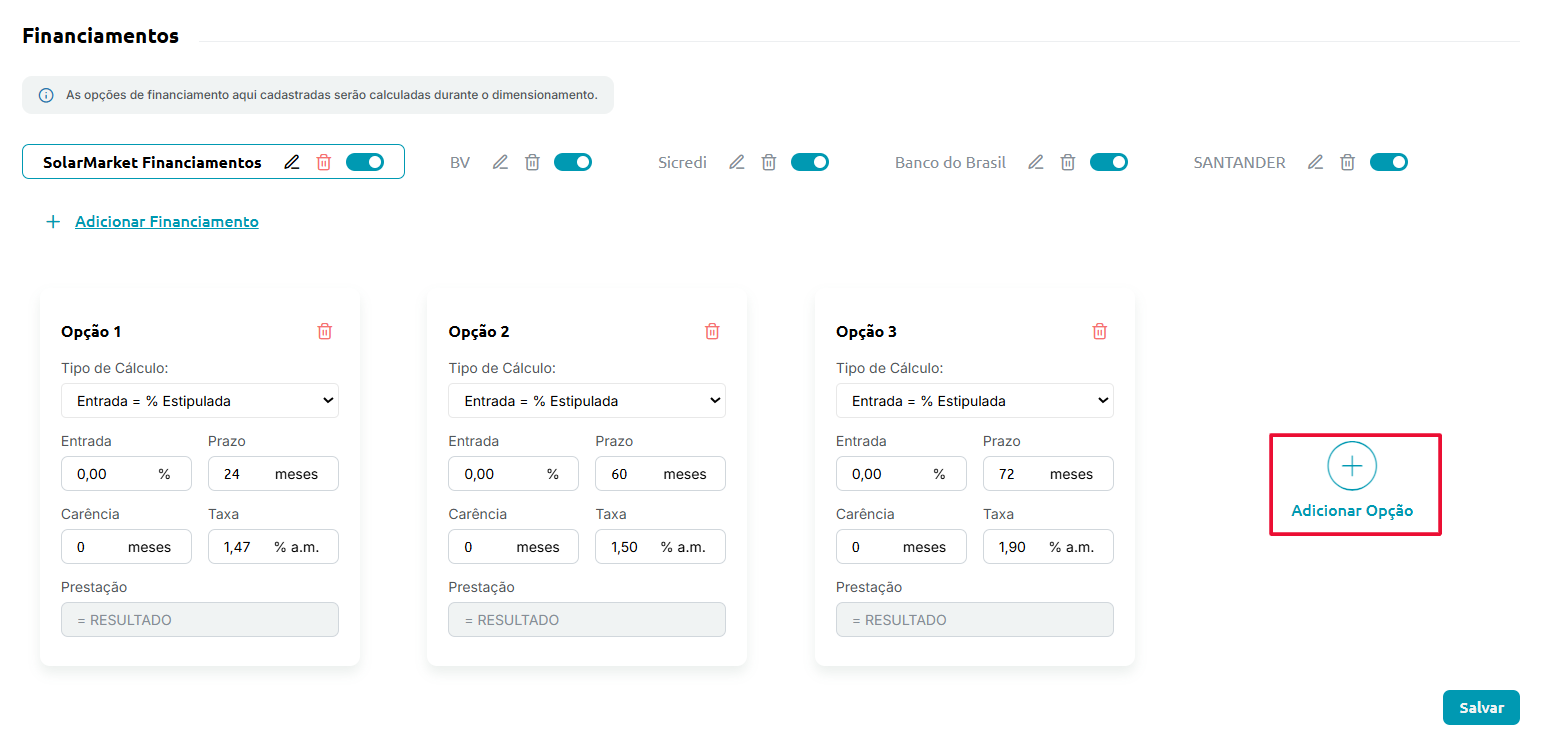Click trash icon beside SANTANDER

1348,162
